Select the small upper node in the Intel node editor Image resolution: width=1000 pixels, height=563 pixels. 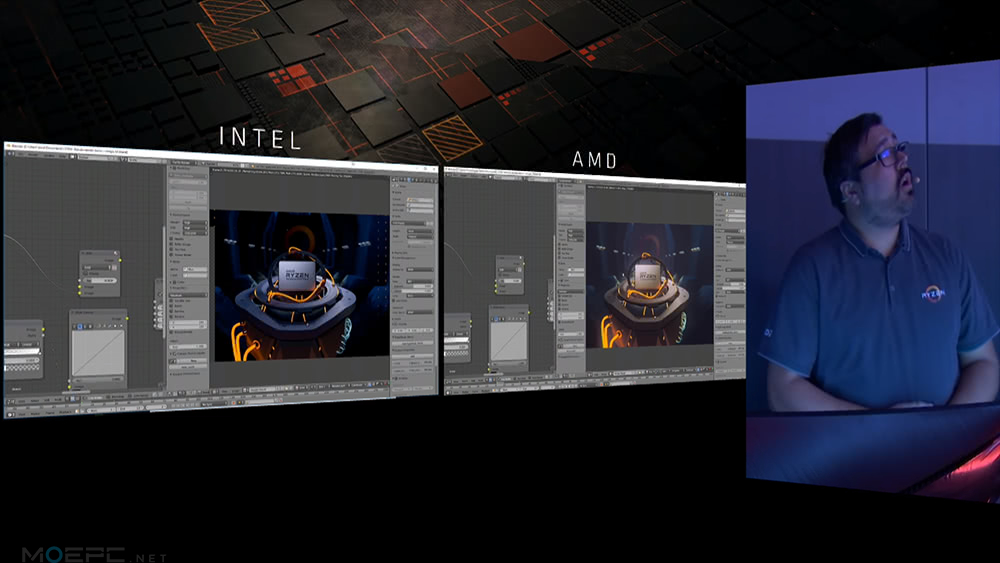click(x=99, y=274)
